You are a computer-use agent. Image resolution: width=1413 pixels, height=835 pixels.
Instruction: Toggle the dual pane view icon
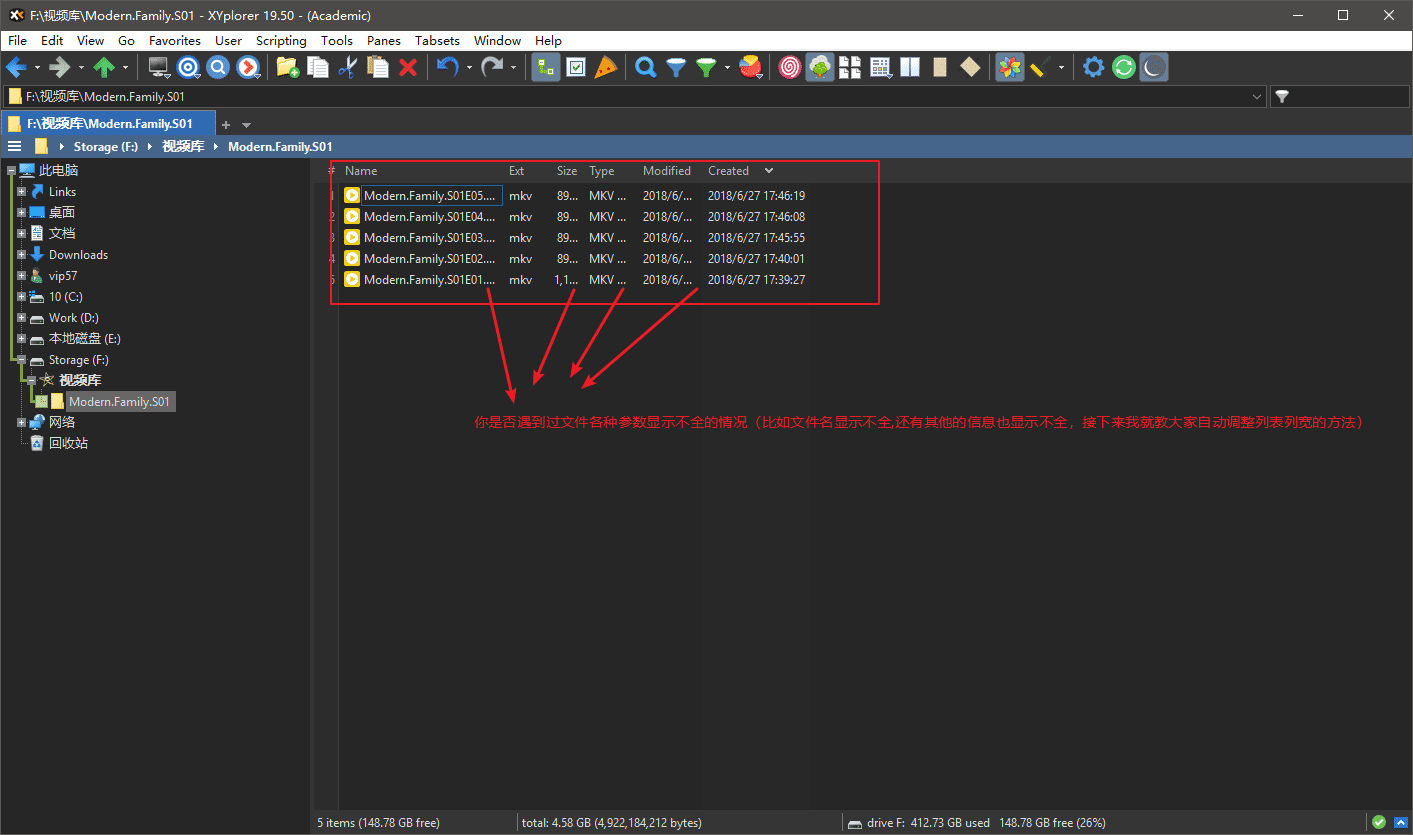point(909,67)
